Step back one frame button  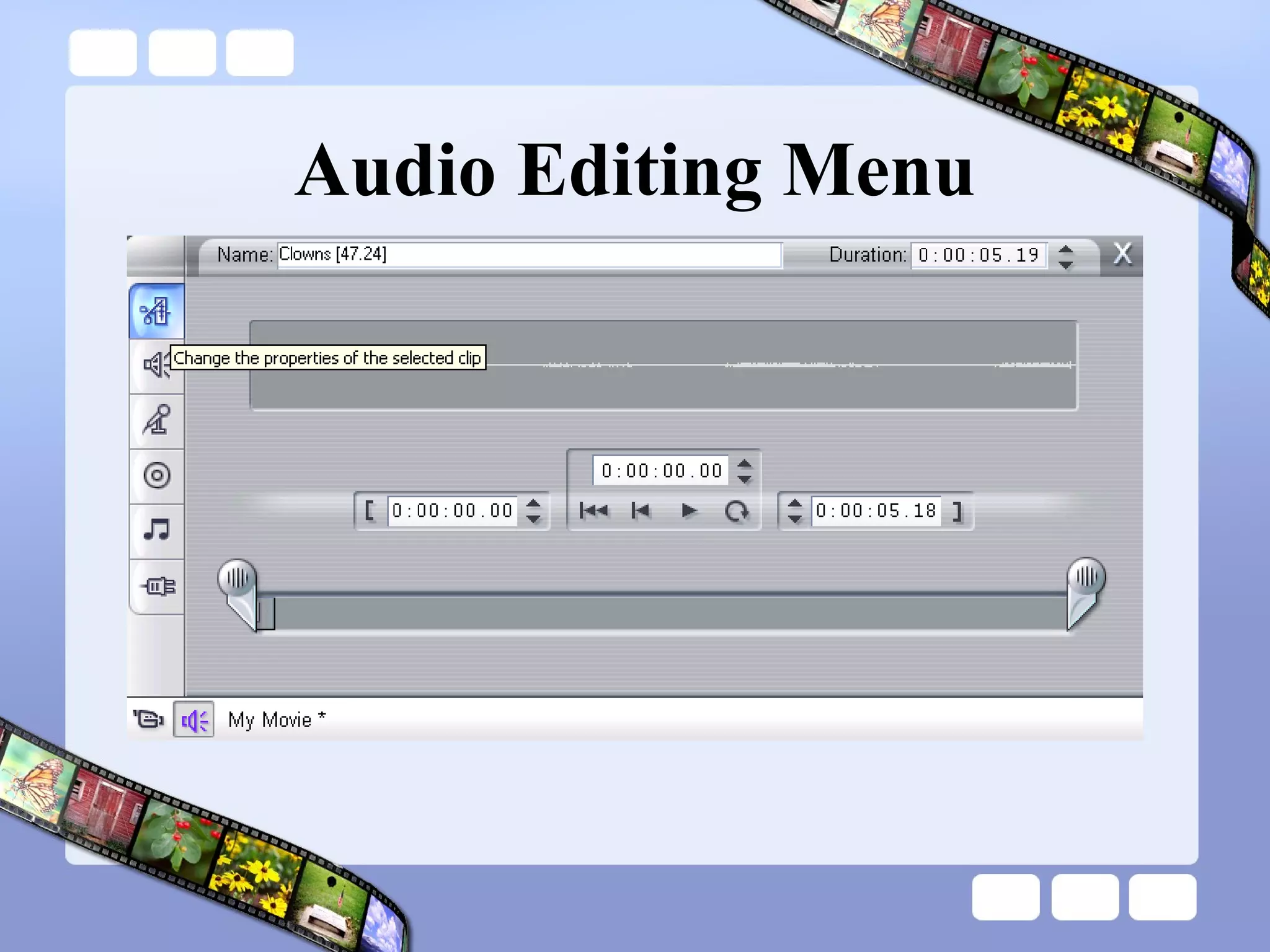tap(641, 511)
